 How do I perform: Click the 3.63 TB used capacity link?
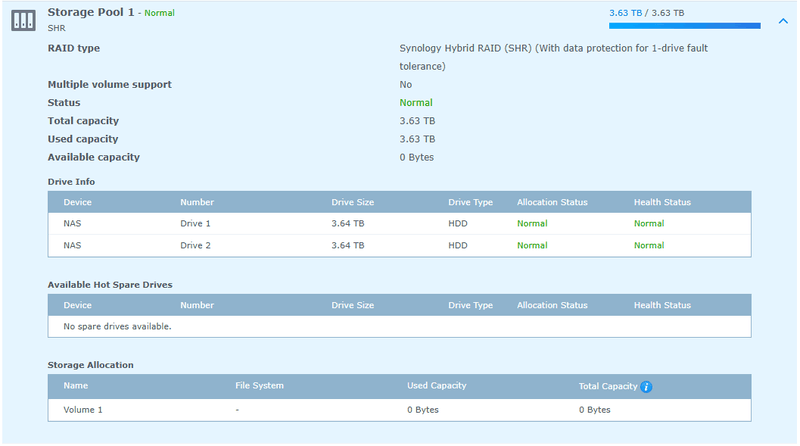(x=626, y=13)
